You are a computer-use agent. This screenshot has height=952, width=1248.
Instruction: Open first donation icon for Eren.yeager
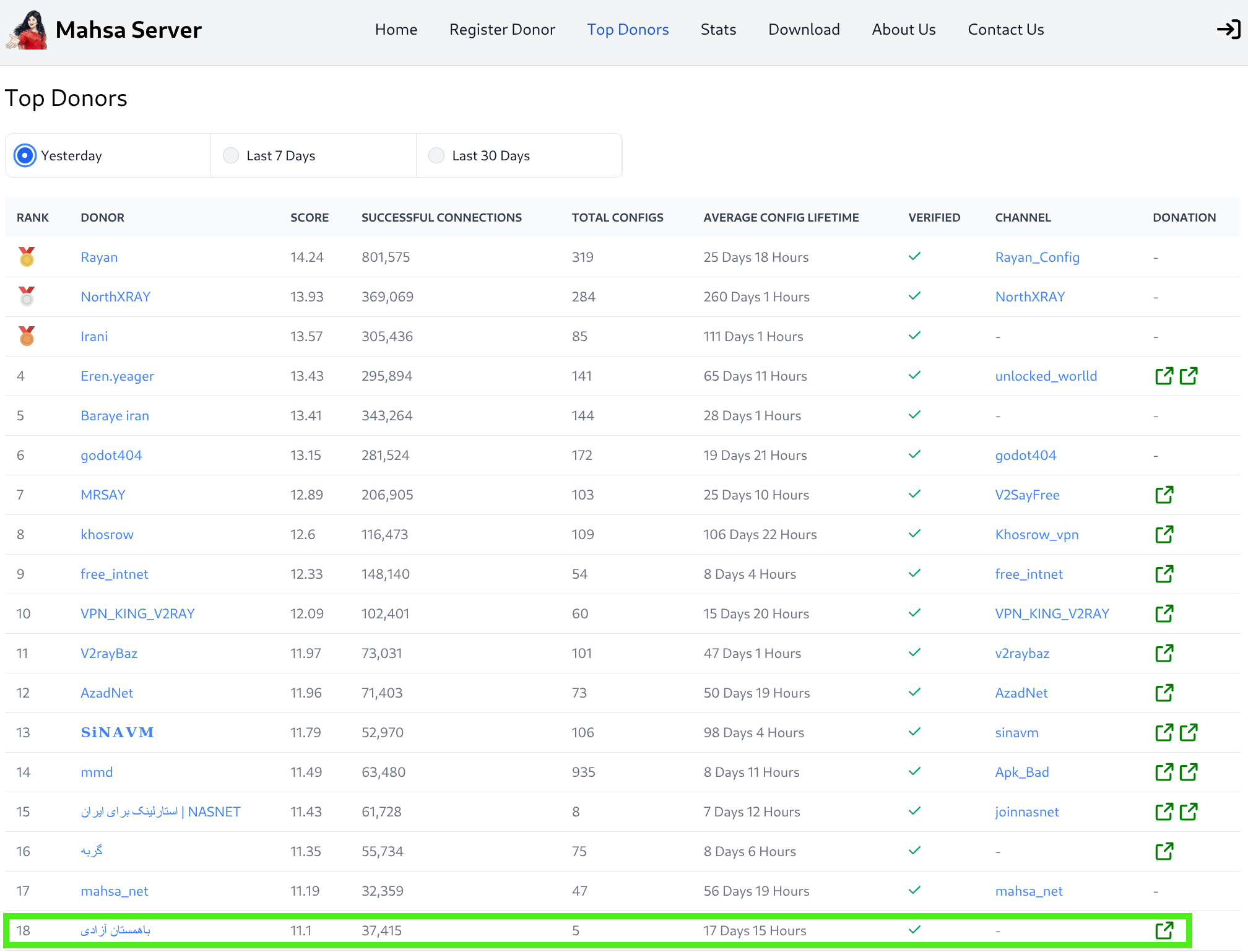click(x=1164, y=376)
